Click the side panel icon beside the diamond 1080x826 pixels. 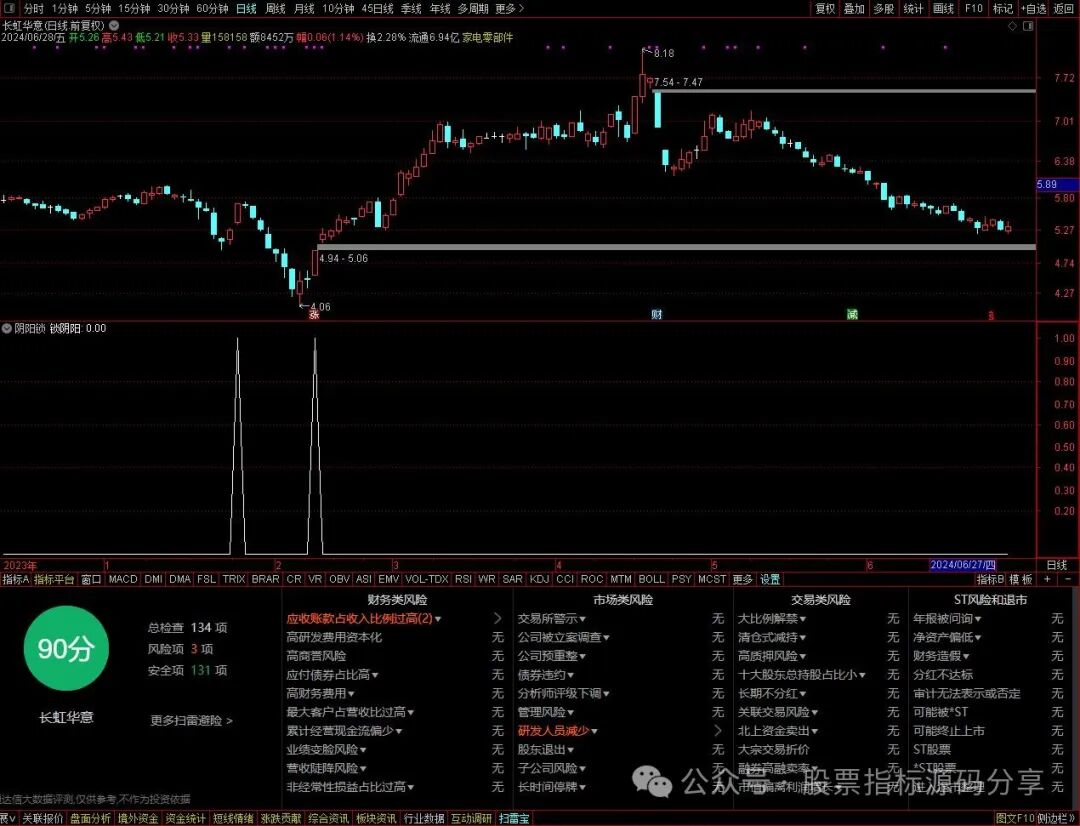pos(1028,25)
